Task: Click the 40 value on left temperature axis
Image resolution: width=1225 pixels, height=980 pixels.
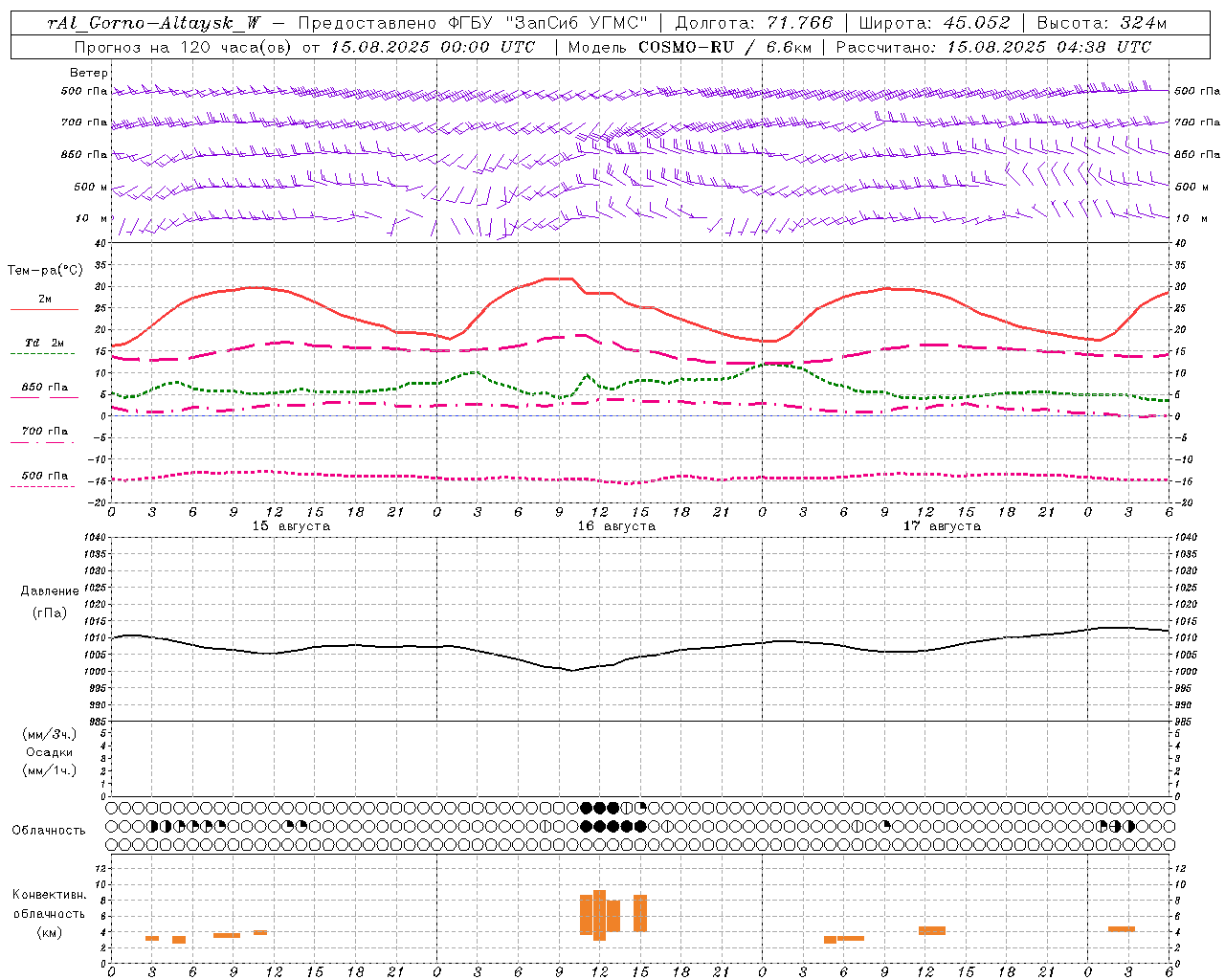Action: click(x=100, y=243)
